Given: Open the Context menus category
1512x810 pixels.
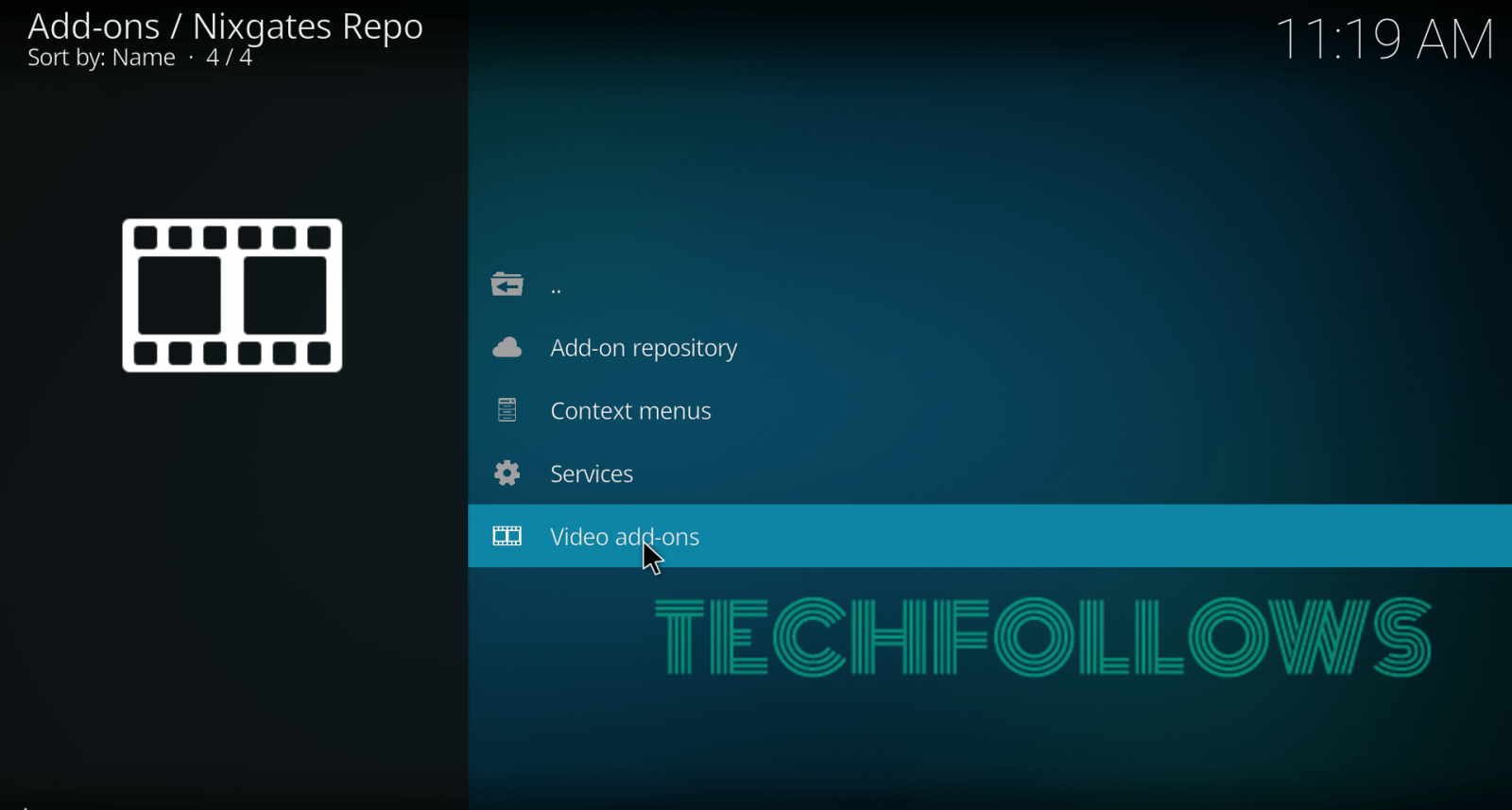Looking at the screenshot, I should (989, 410).
